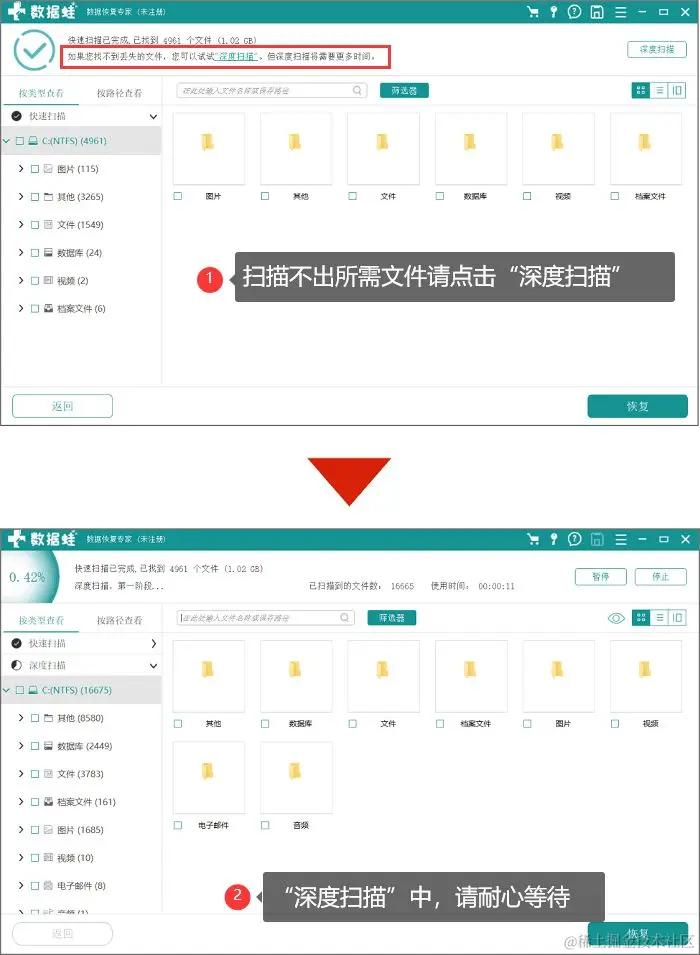
Task: Expand the 档案文件 (161) tree node
Action: pyautogui.click(x=21, y=802)
